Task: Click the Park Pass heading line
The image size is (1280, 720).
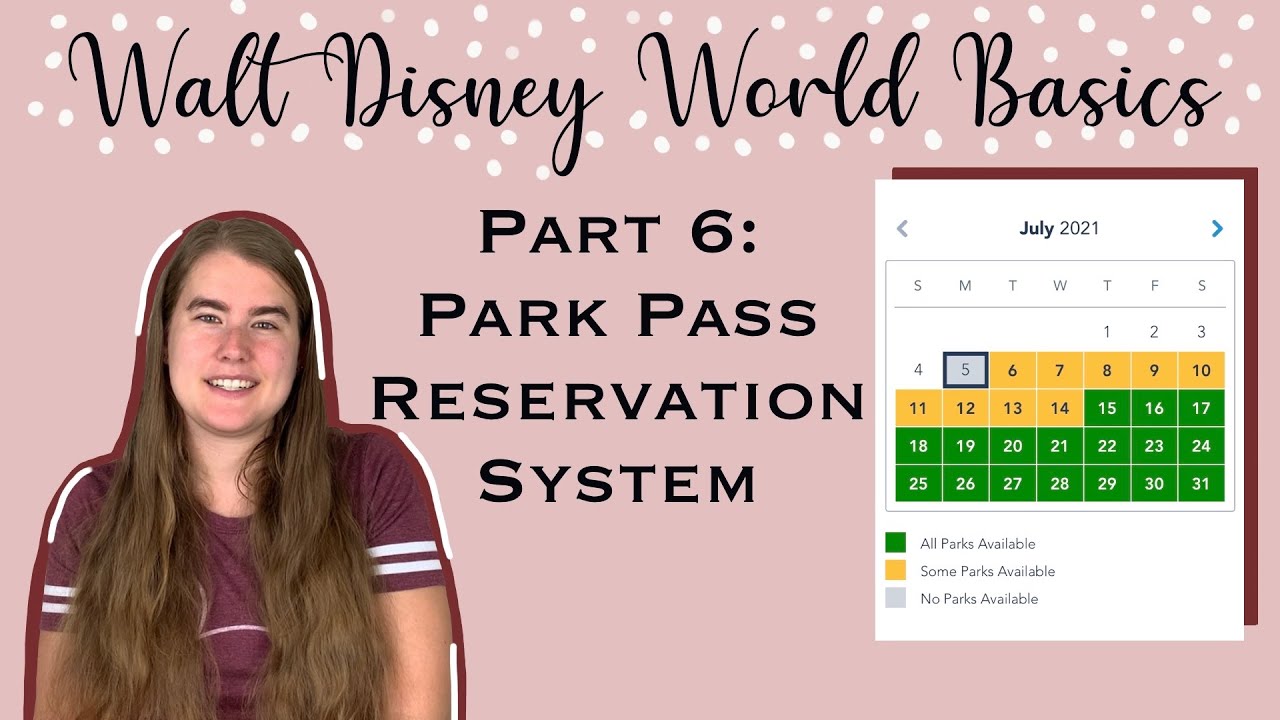Action: point(618,317)
